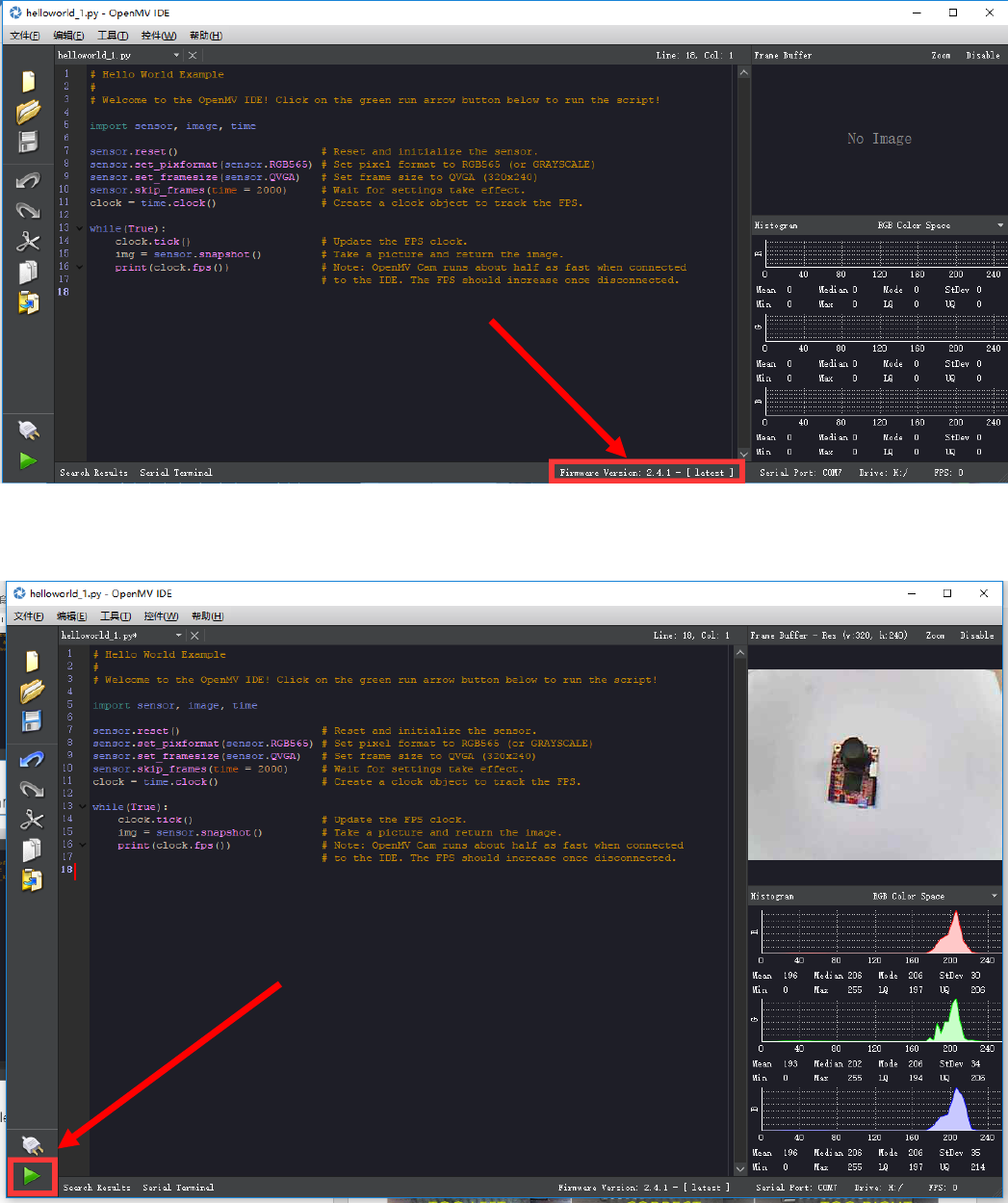Click Line: 18, Col: 1 in upper window

(694, 56)
